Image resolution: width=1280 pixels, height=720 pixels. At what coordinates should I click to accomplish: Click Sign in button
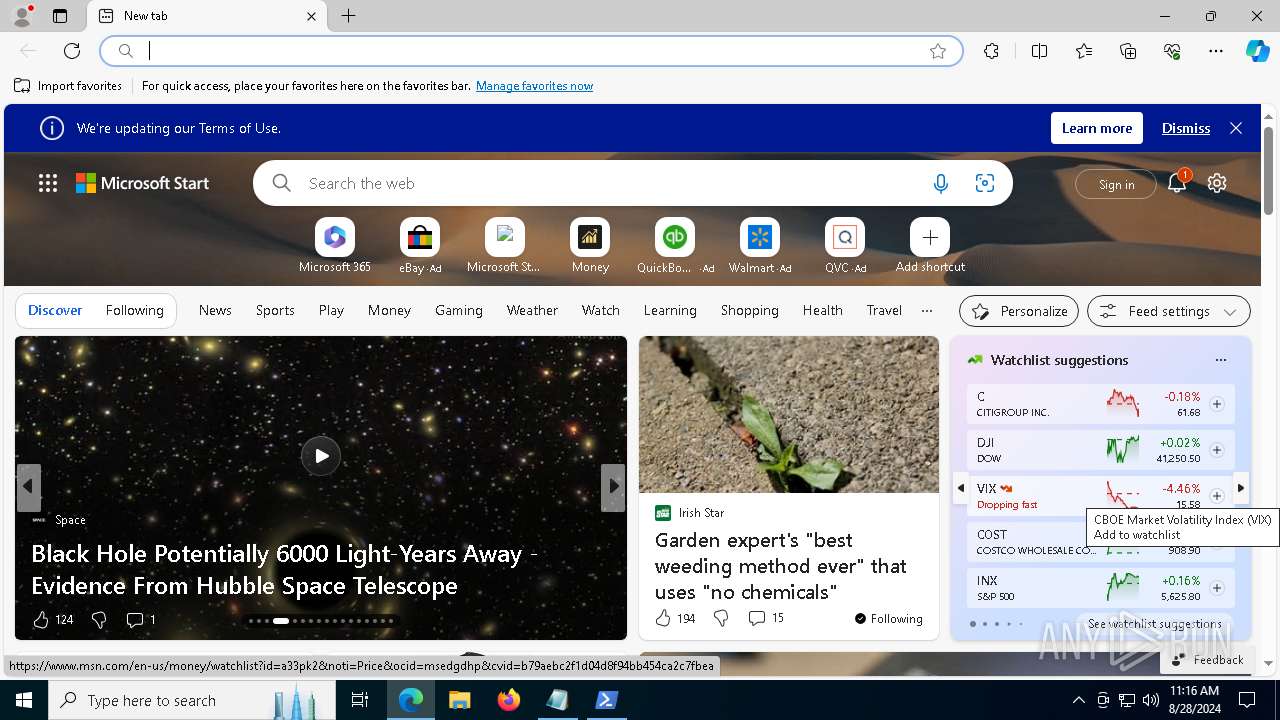coord(1116,184)
